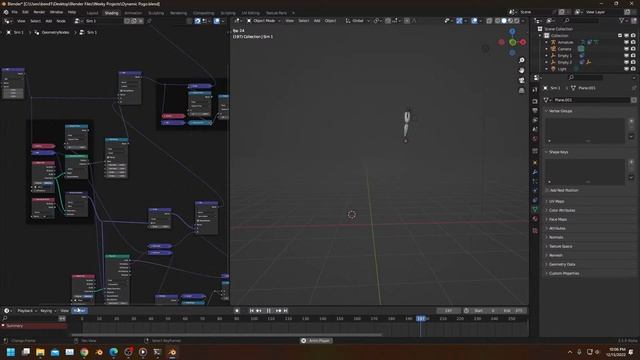Add a vertex group with plus button

click(631, 121)
